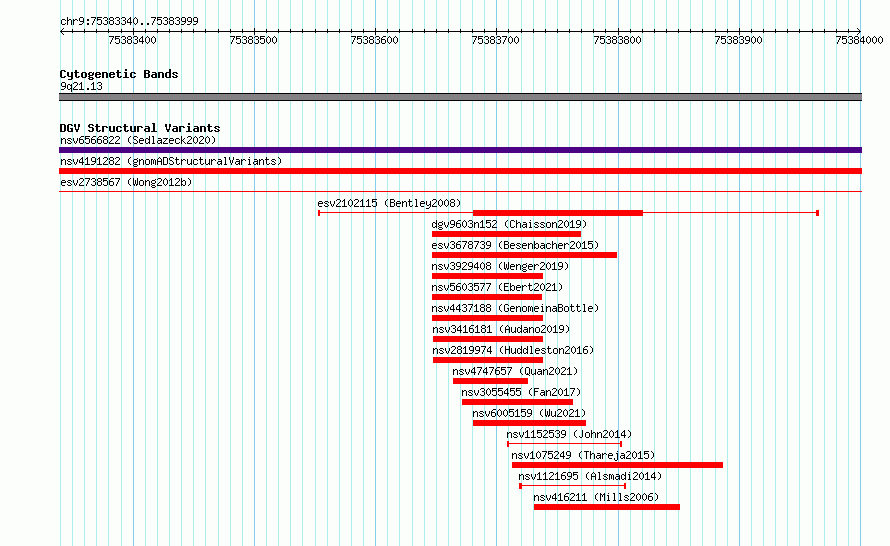Viewport: 890px width, 546px height.
Task: Open nsv416211 (Mills2006) label
Action: point(596,497)
